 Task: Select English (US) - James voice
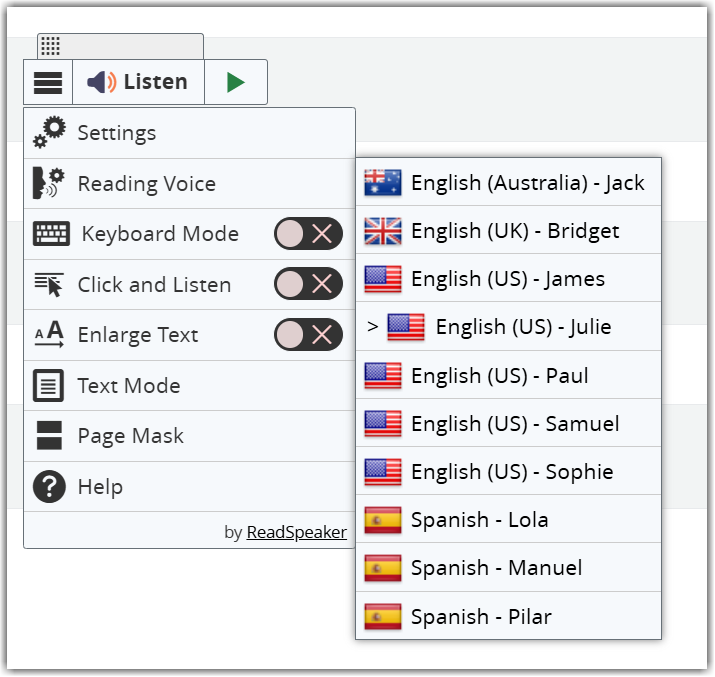click(x=508, y=279)
